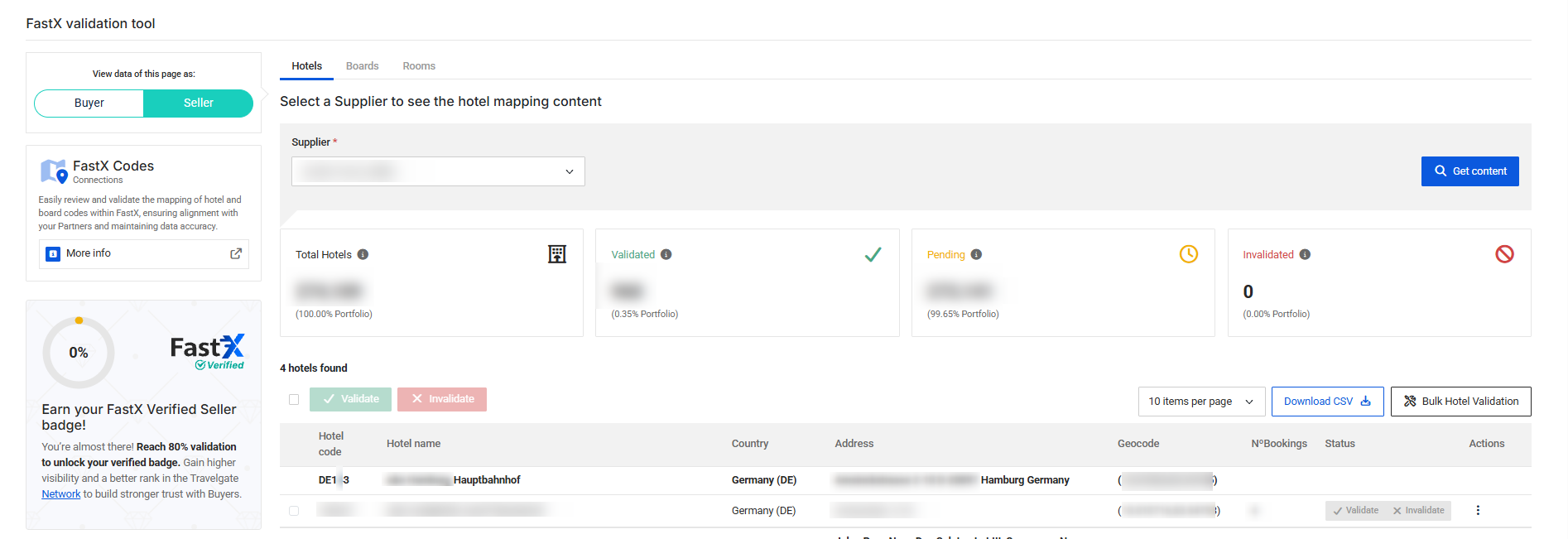Click info icon next to Pending
The height and width of the screenshot is (539, 1568).
pos(976,255)
